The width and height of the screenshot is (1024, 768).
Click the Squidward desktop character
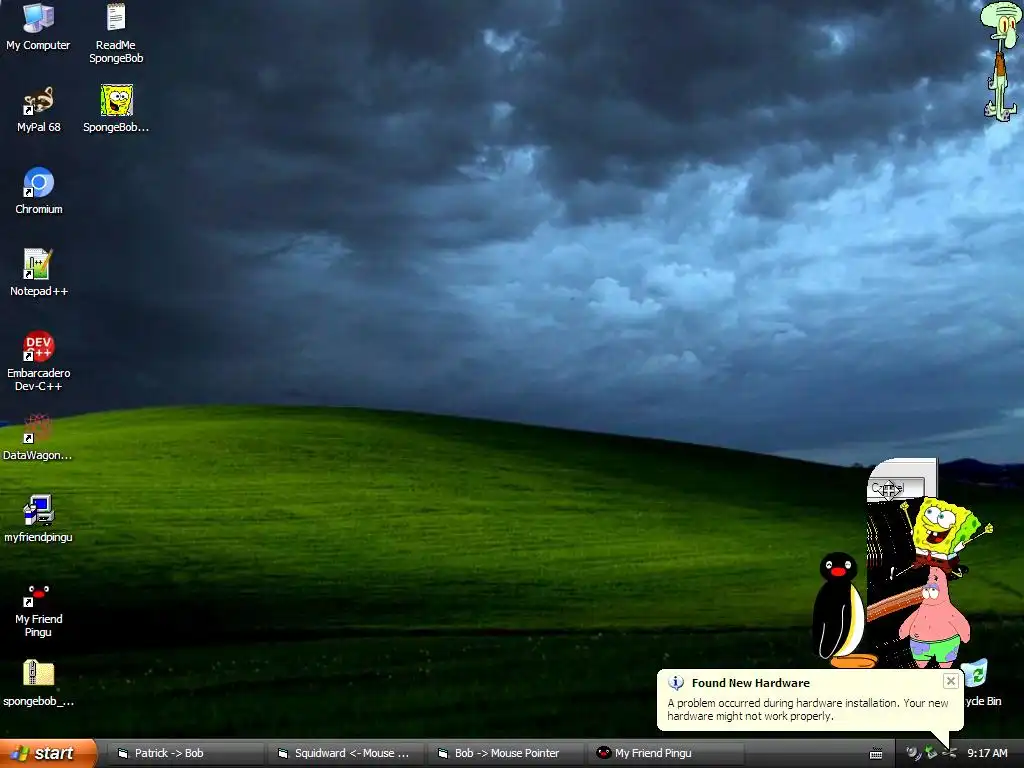point(1000,61)
